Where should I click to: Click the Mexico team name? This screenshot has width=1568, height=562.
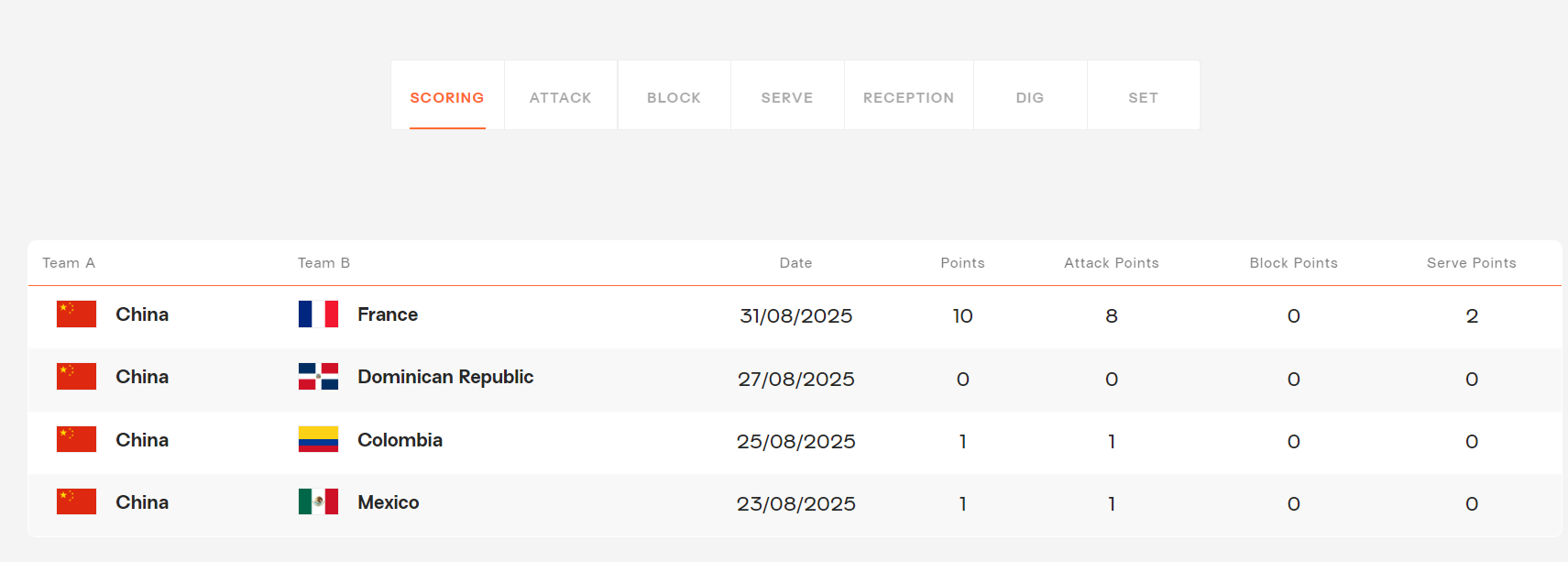[x=389, y=502]
